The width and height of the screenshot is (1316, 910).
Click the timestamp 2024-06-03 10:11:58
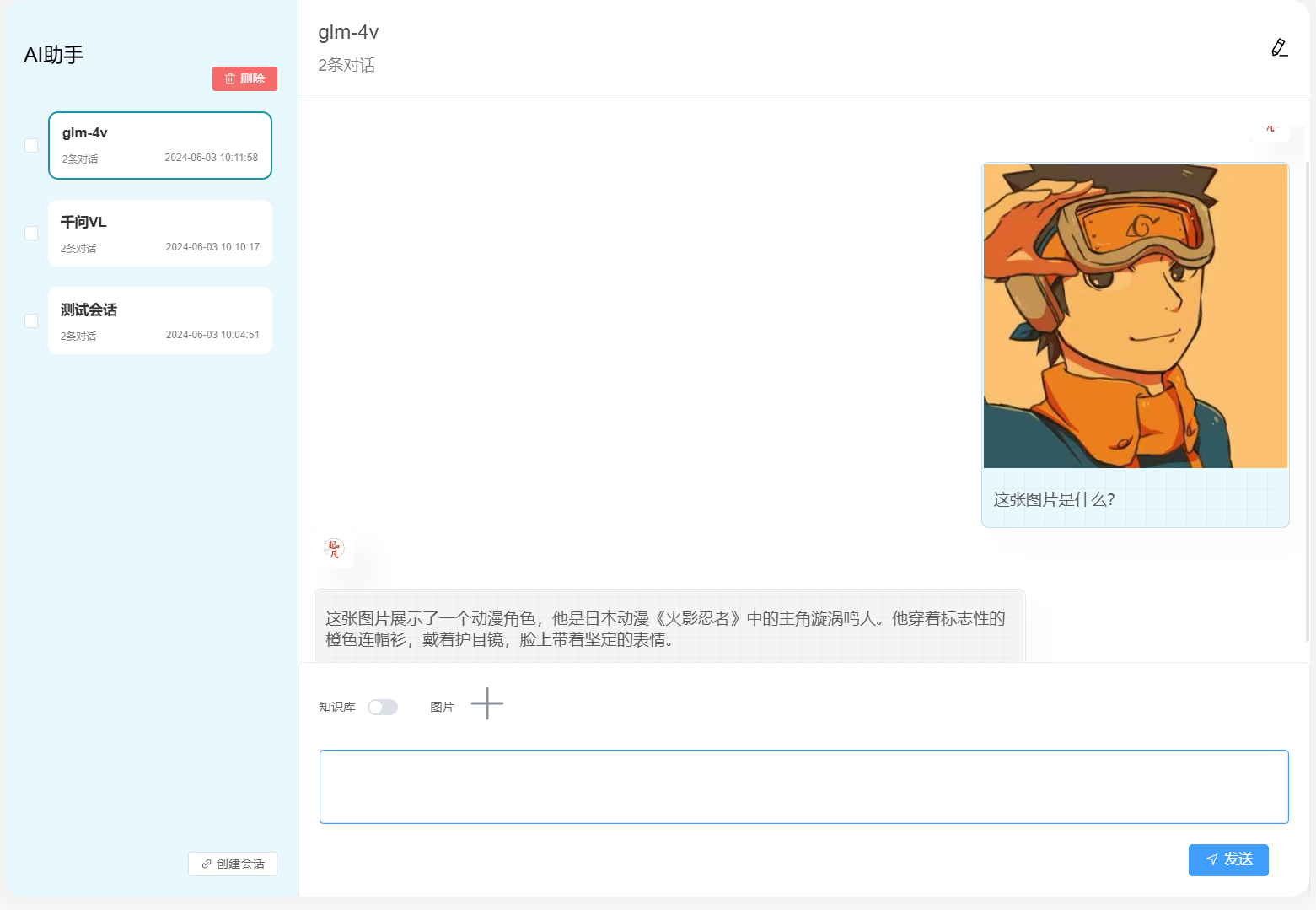[212, 158]
